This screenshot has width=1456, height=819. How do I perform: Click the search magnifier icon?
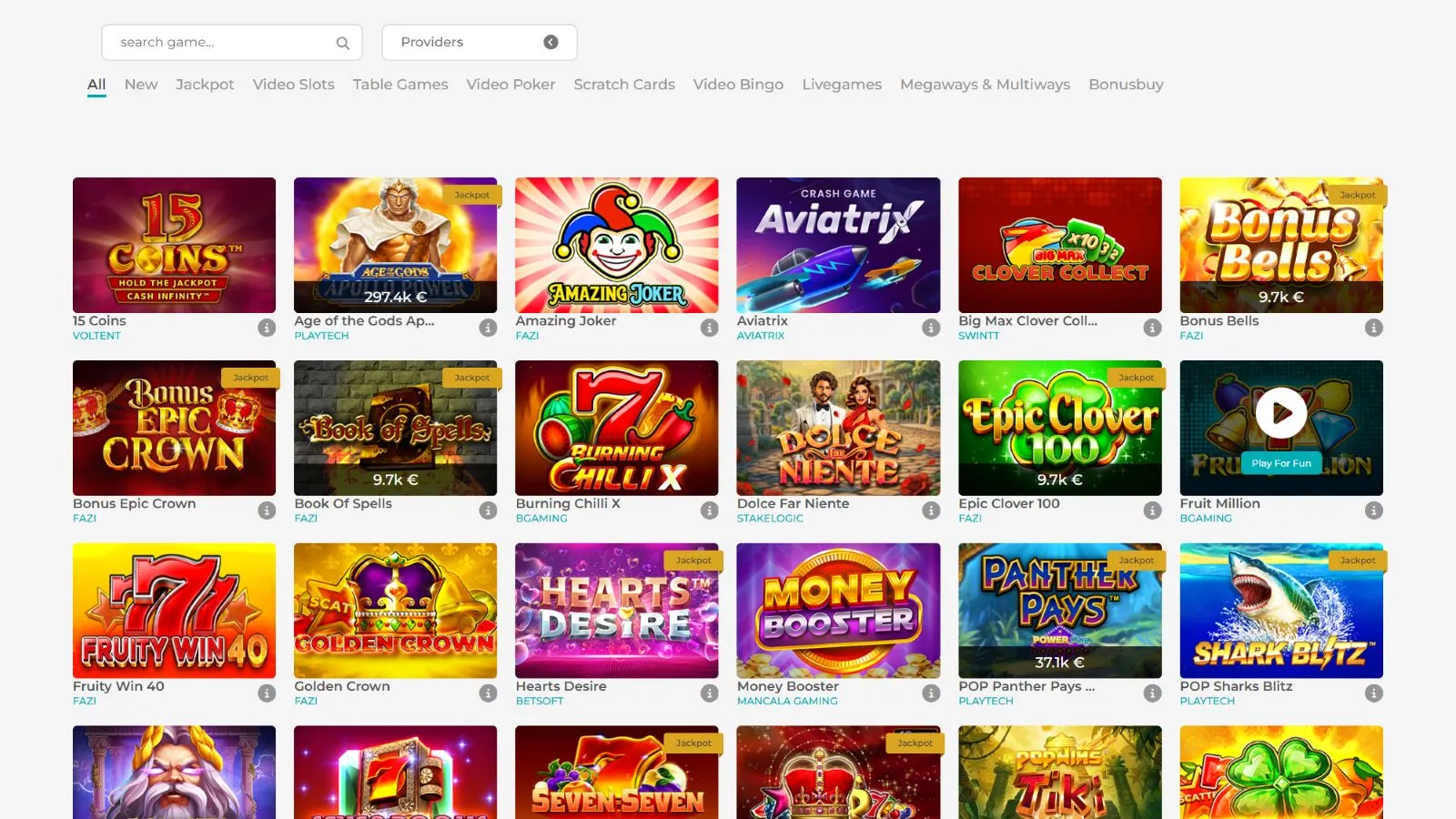[x=342, y=43]
